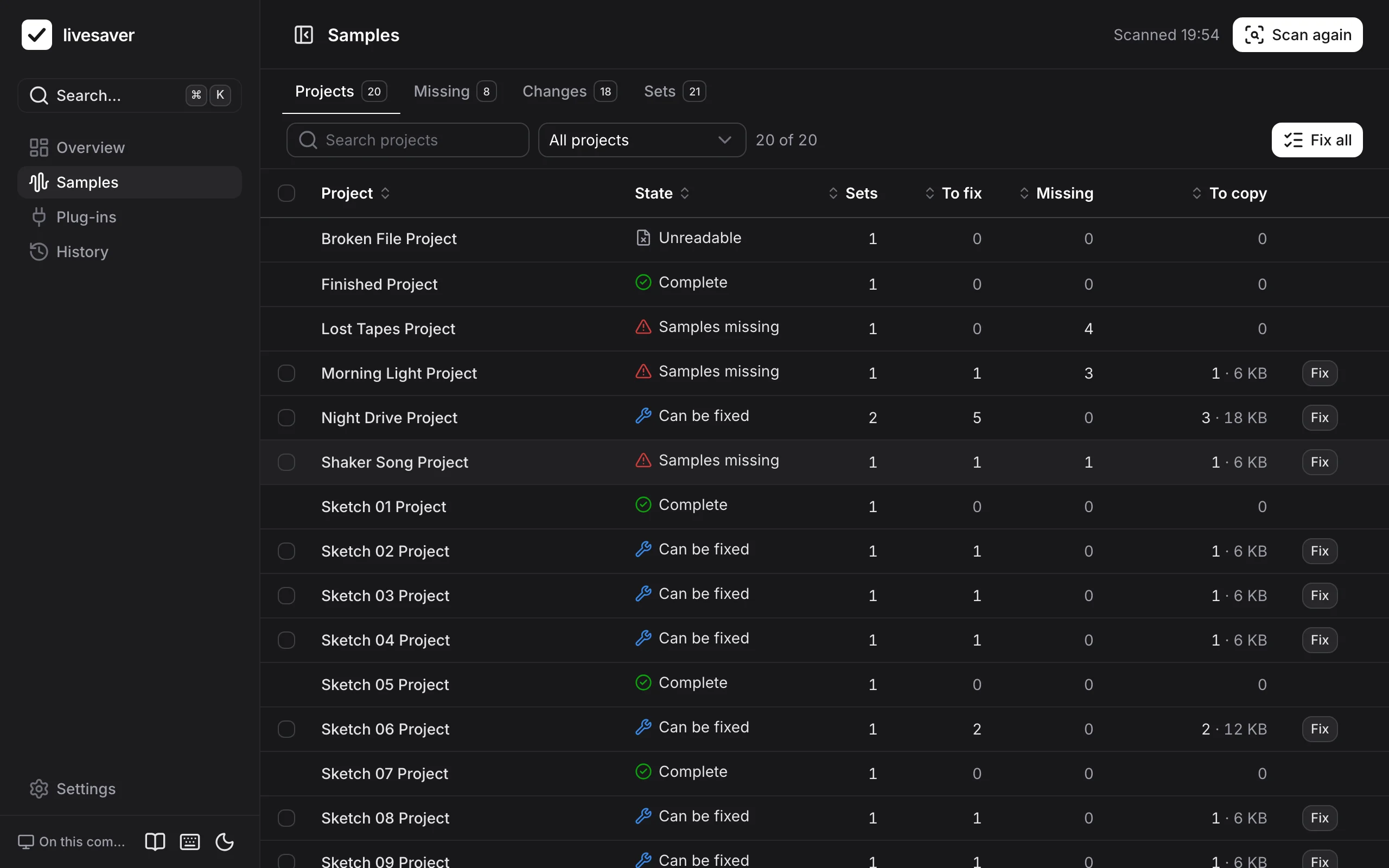Sort by Project column
This screenshot has height=868, width=1389.
(x=356, y=194)
